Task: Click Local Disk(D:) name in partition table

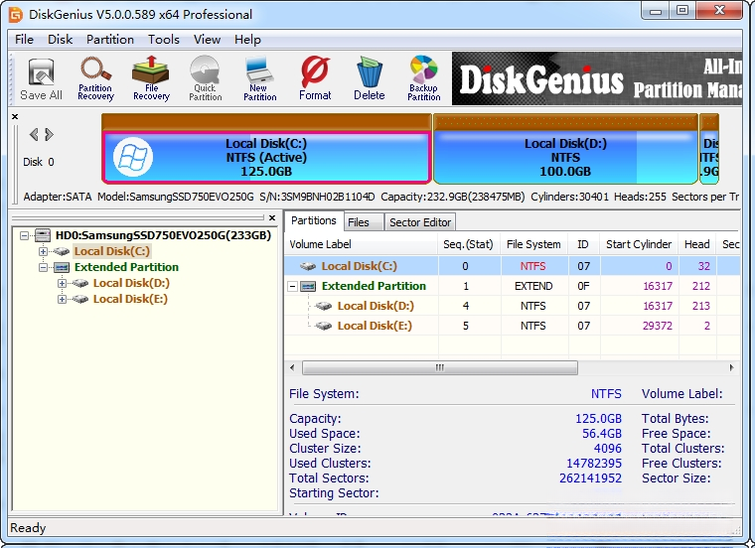Action: (x=376, y=306)
